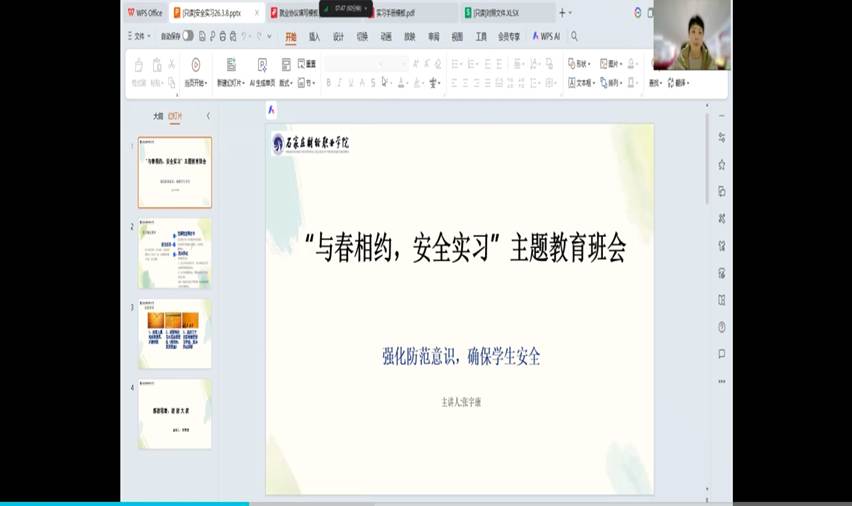Click the search magnifier icon in ribbon

(x=574, y=36)
